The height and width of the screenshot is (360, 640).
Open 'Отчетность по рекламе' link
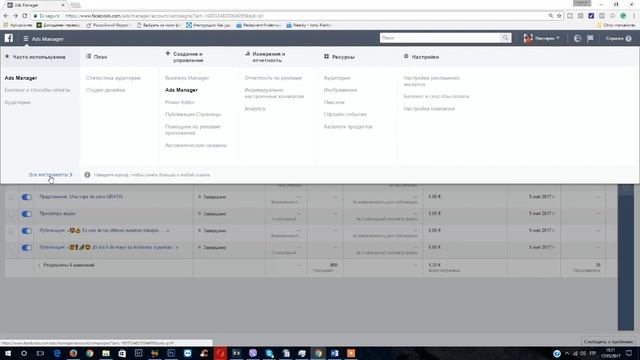(273, 78)
